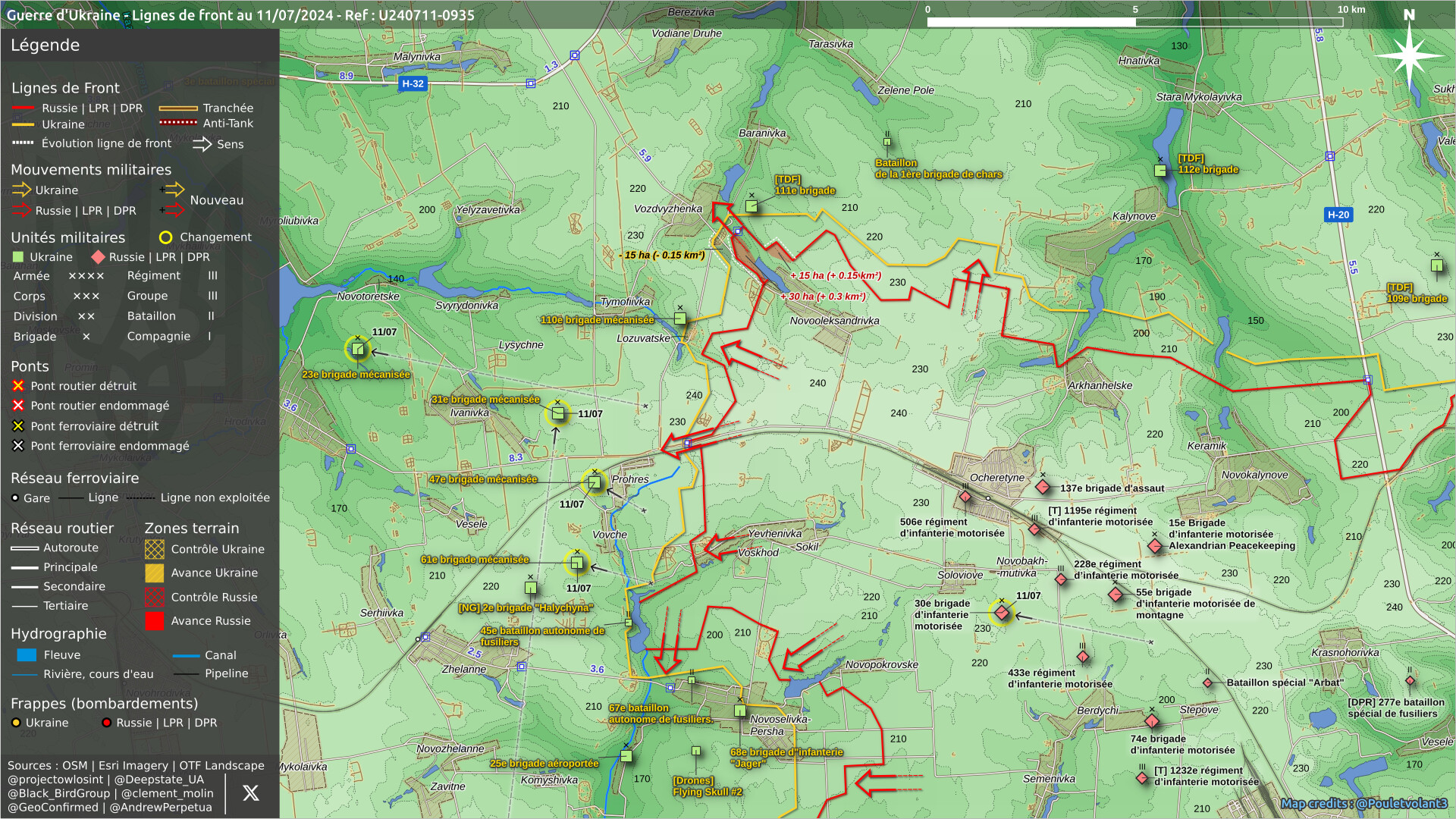
Task: Click the 137e brigade d'assaut red diamond
Action: pyautogui.click(x=1043, y=487)
